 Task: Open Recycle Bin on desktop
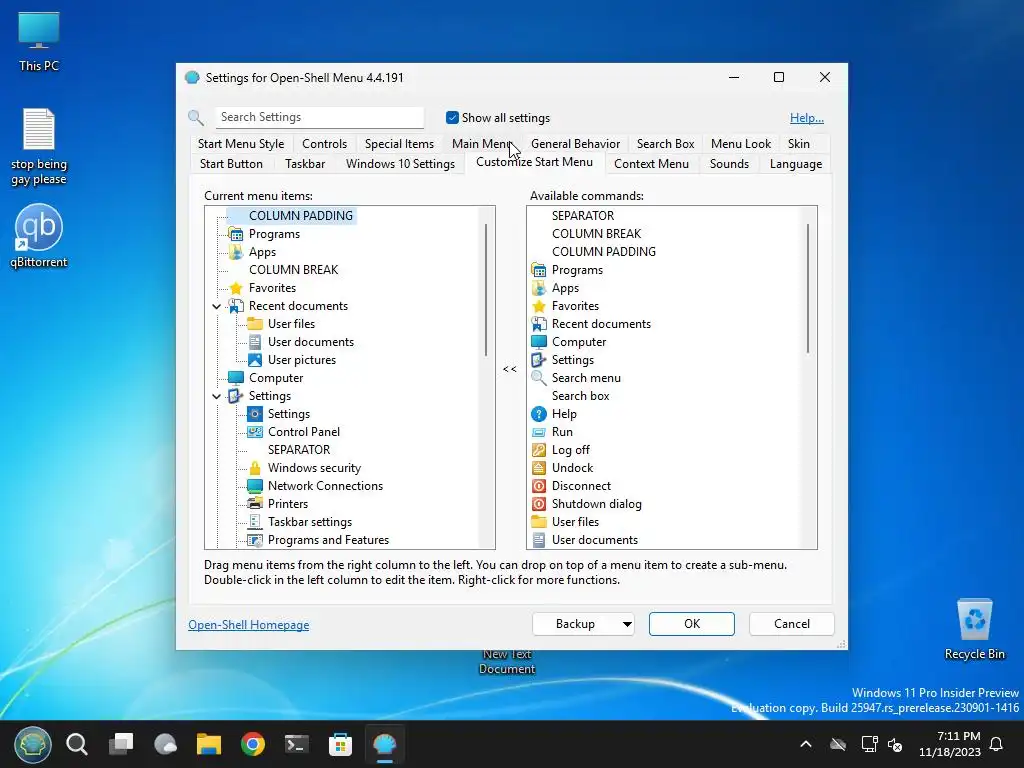pyautogui.click(x=974, y=629)
